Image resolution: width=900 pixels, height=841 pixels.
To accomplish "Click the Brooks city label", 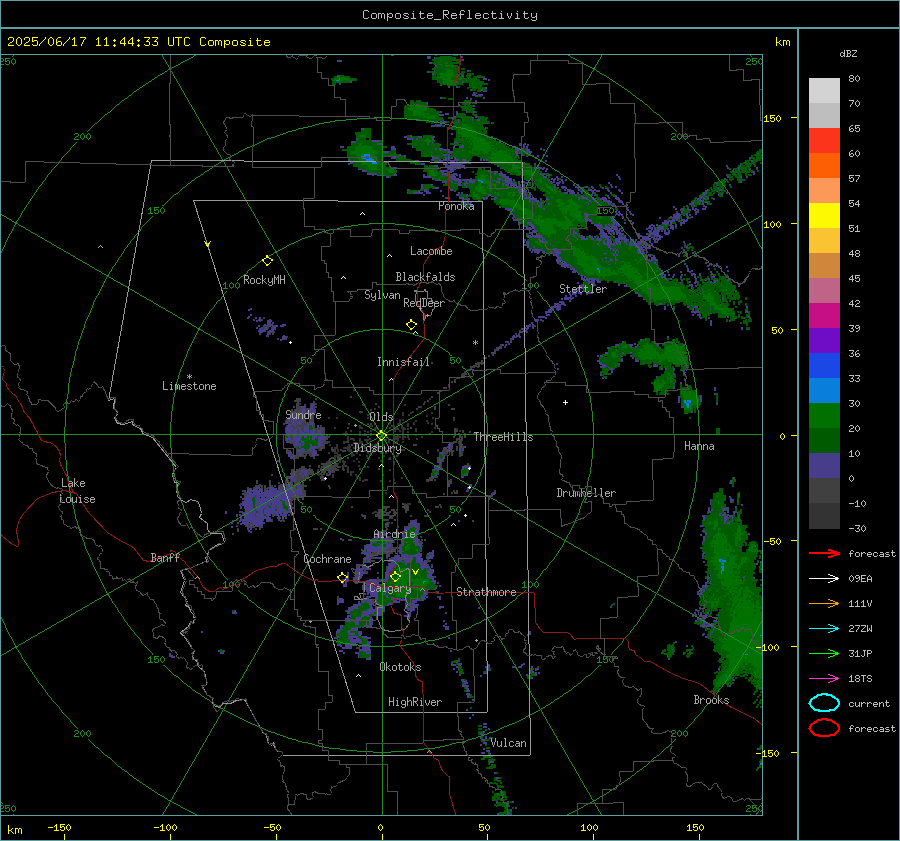I will click(711, 700).
